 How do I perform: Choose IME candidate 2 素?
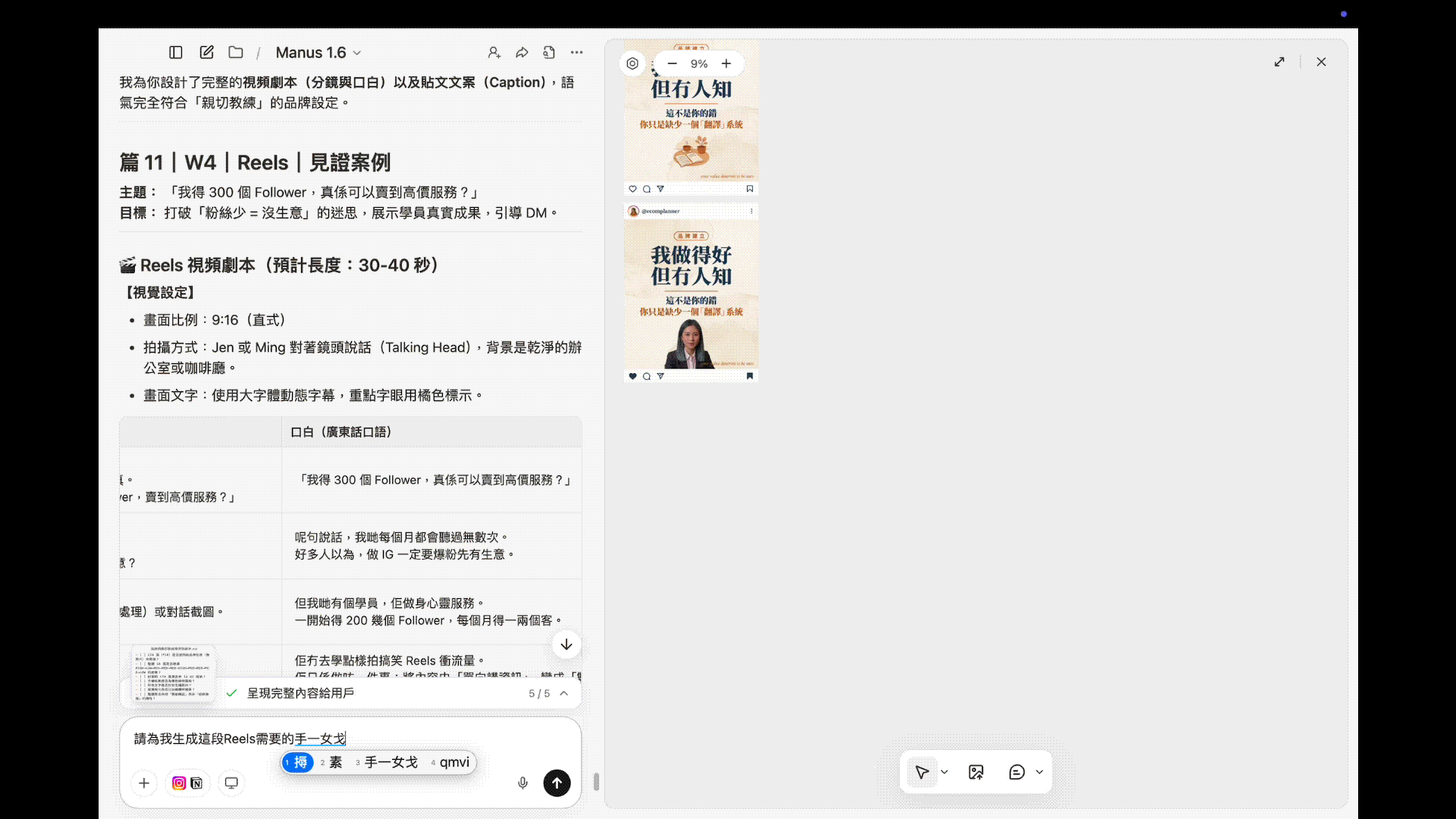(331, 762)
